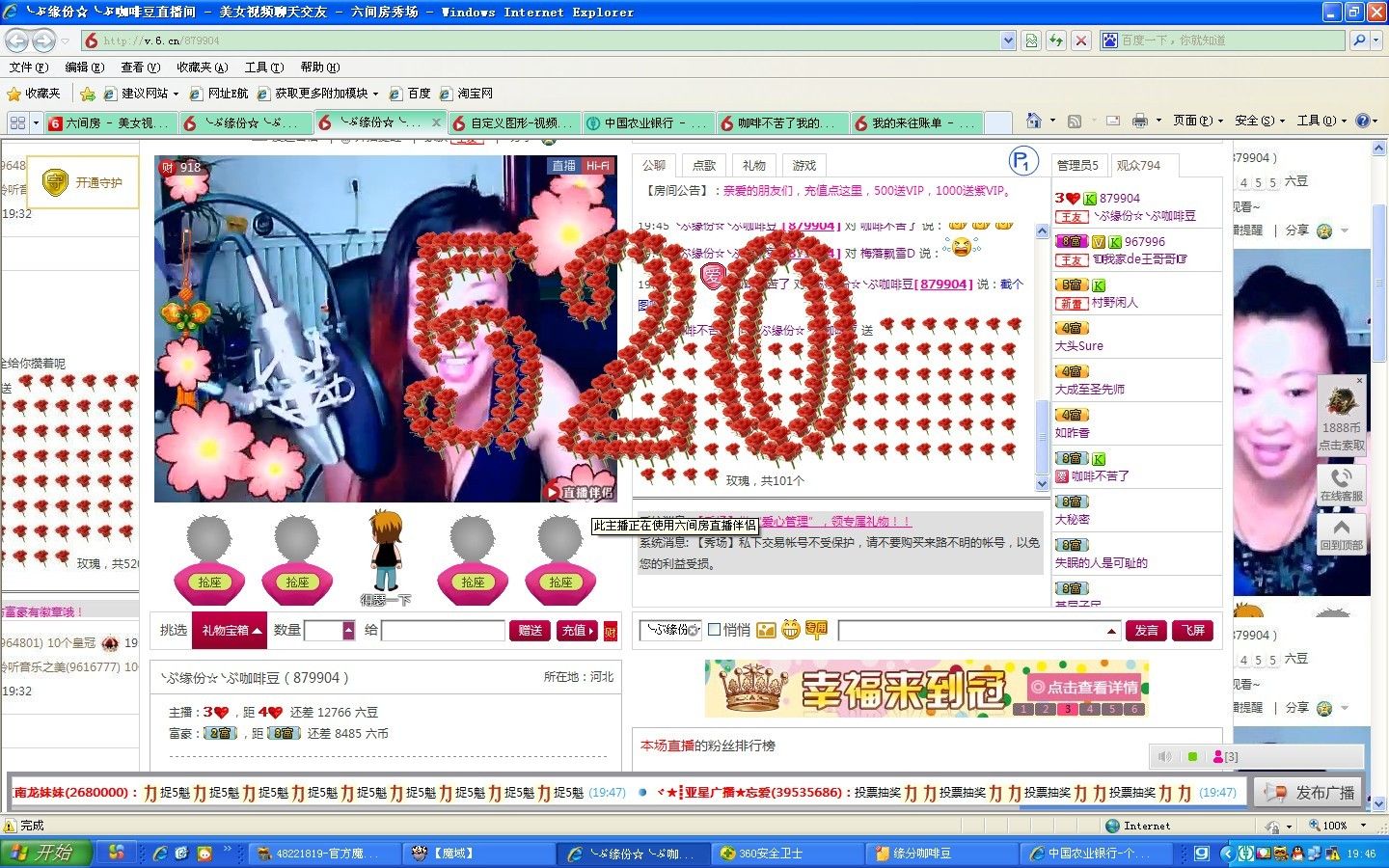The width and height of the screenshot is (1389, 868).
Task: Click the search magnifier icon
Action: click(1359, 41)
